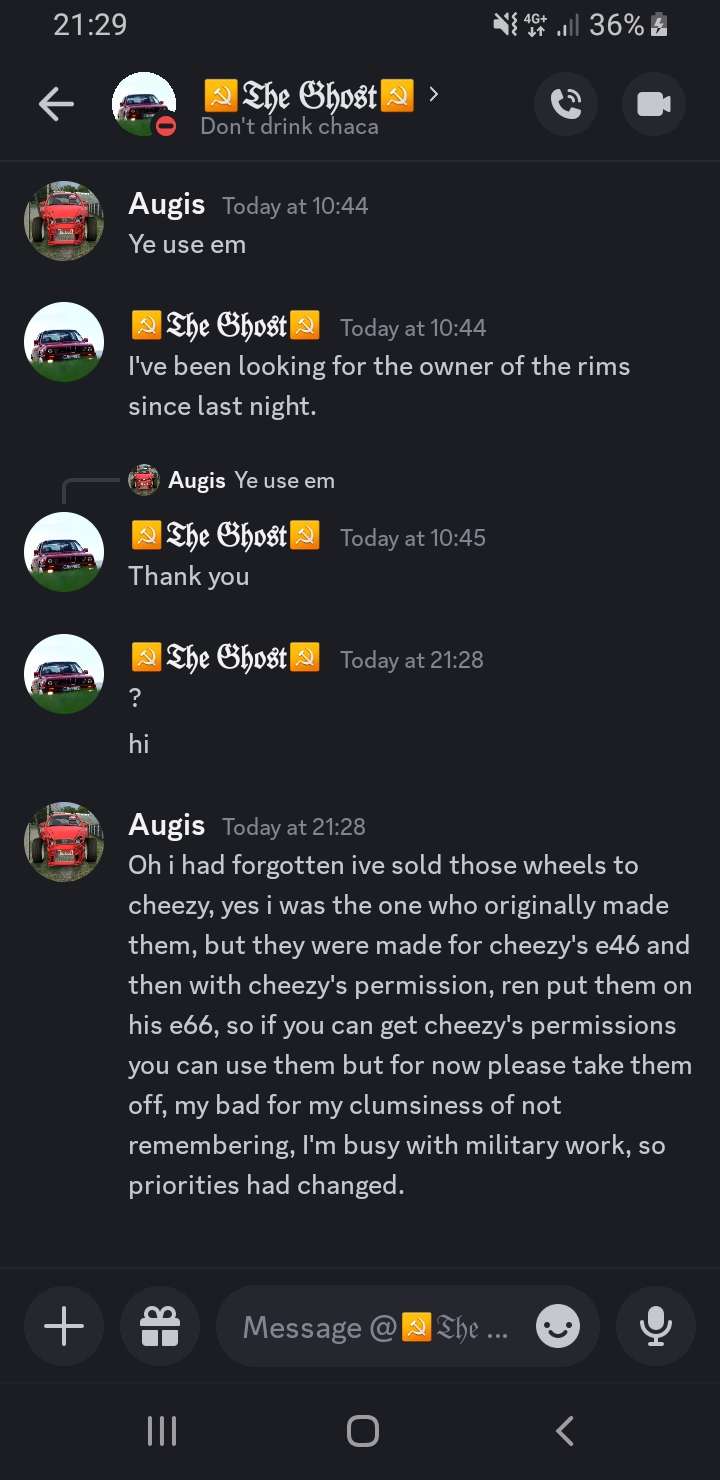Expand The Ghost profile chevron in header

click(x=433, y=95)
